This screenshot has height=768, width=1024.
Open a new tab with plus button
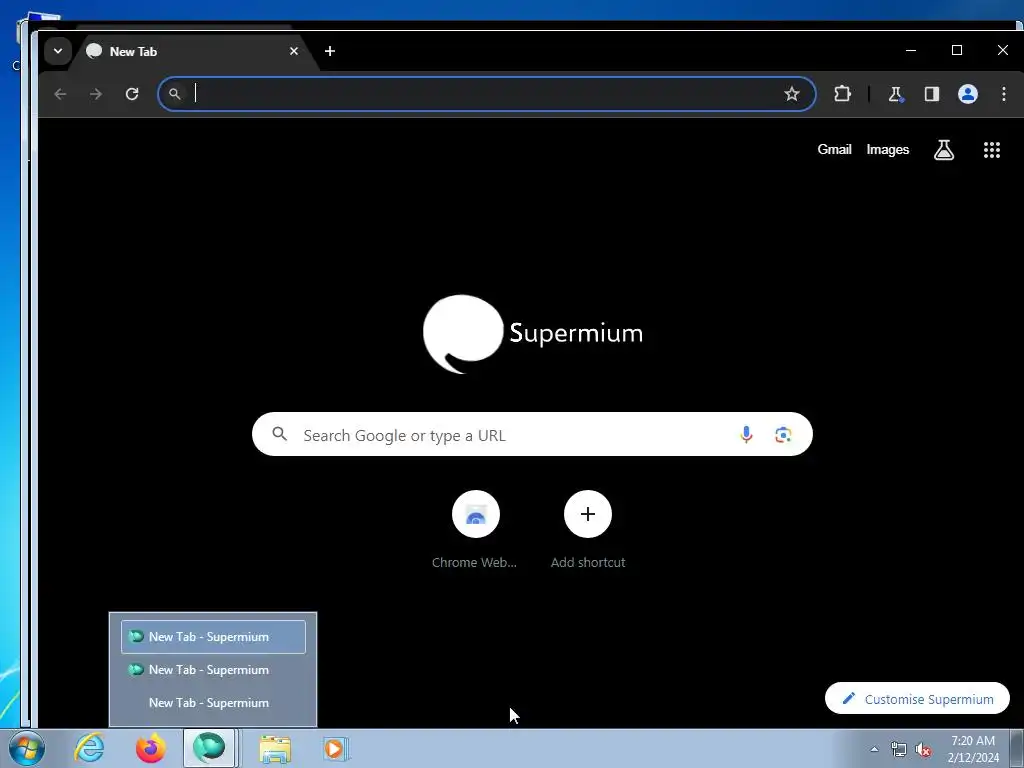point(330,51)
